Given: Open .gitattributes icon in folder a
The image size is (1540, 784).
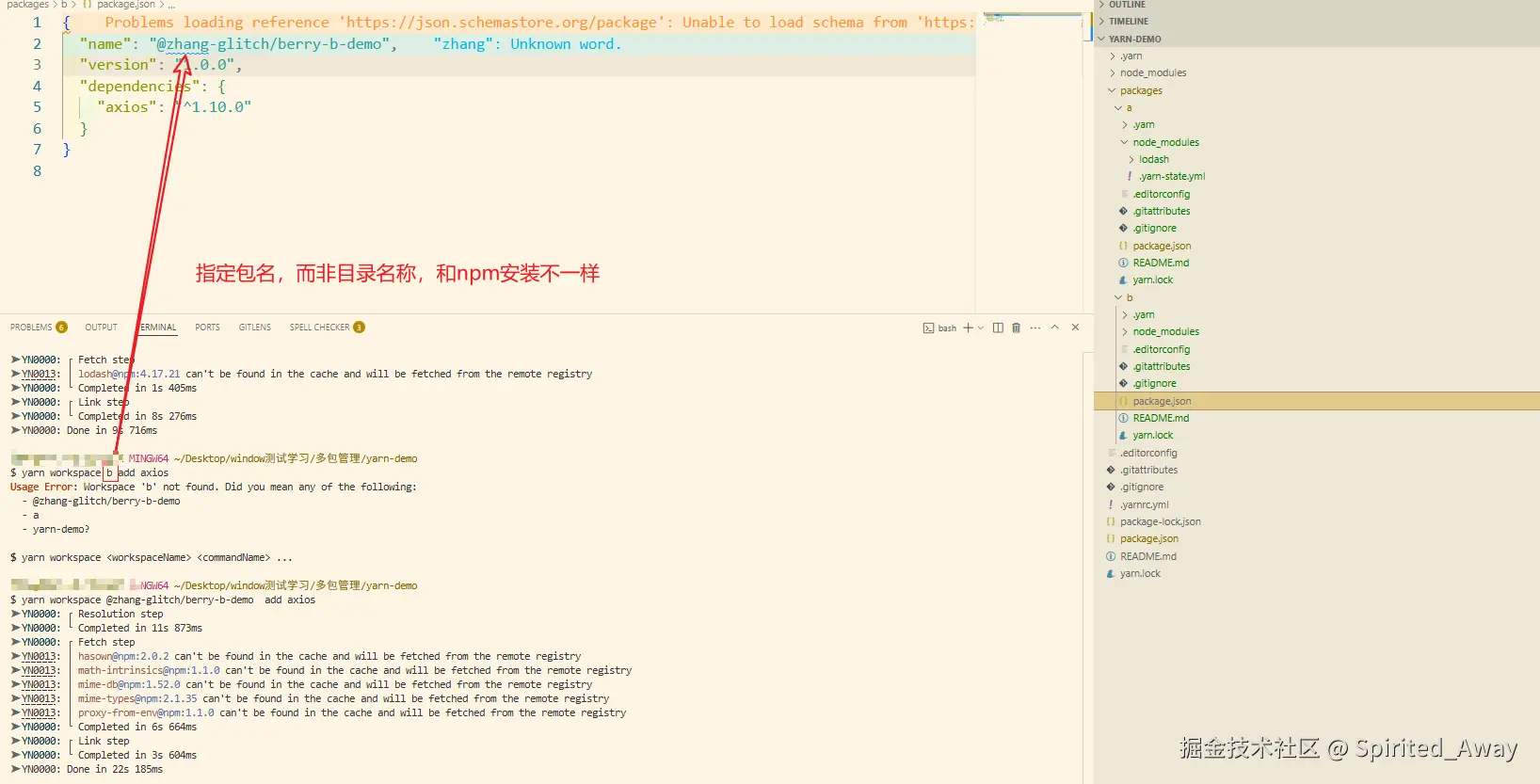Looking at the screenshot, I should click(x=1123, y=212).
